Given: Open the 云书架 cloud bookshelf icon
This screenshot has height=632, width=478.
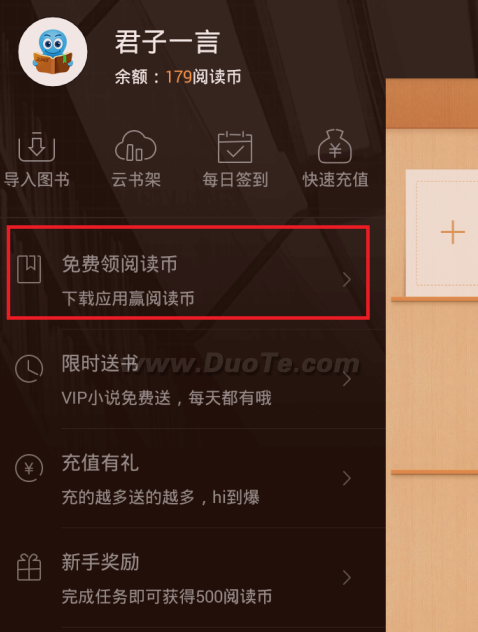Looking at the screenshot, I should (x=136, y=146).
